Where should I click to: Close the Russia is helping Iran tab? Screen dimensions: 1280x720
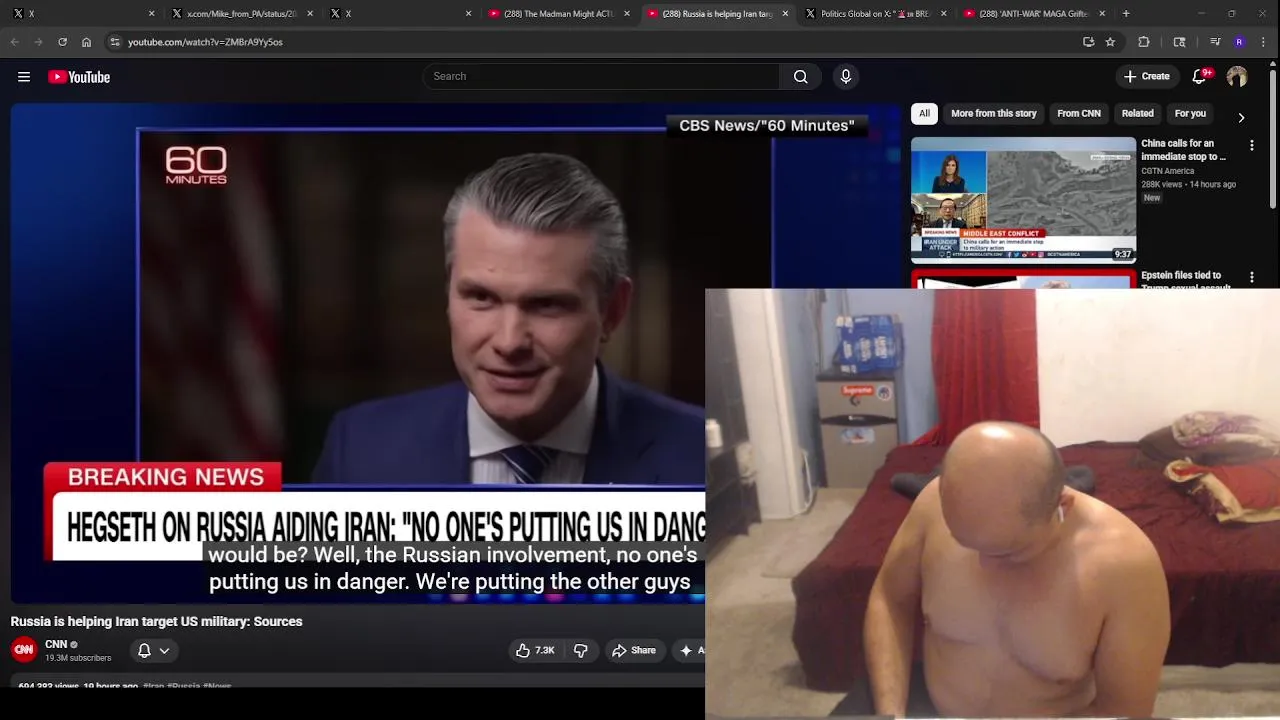pyautogui.click(x=785, y=14)
